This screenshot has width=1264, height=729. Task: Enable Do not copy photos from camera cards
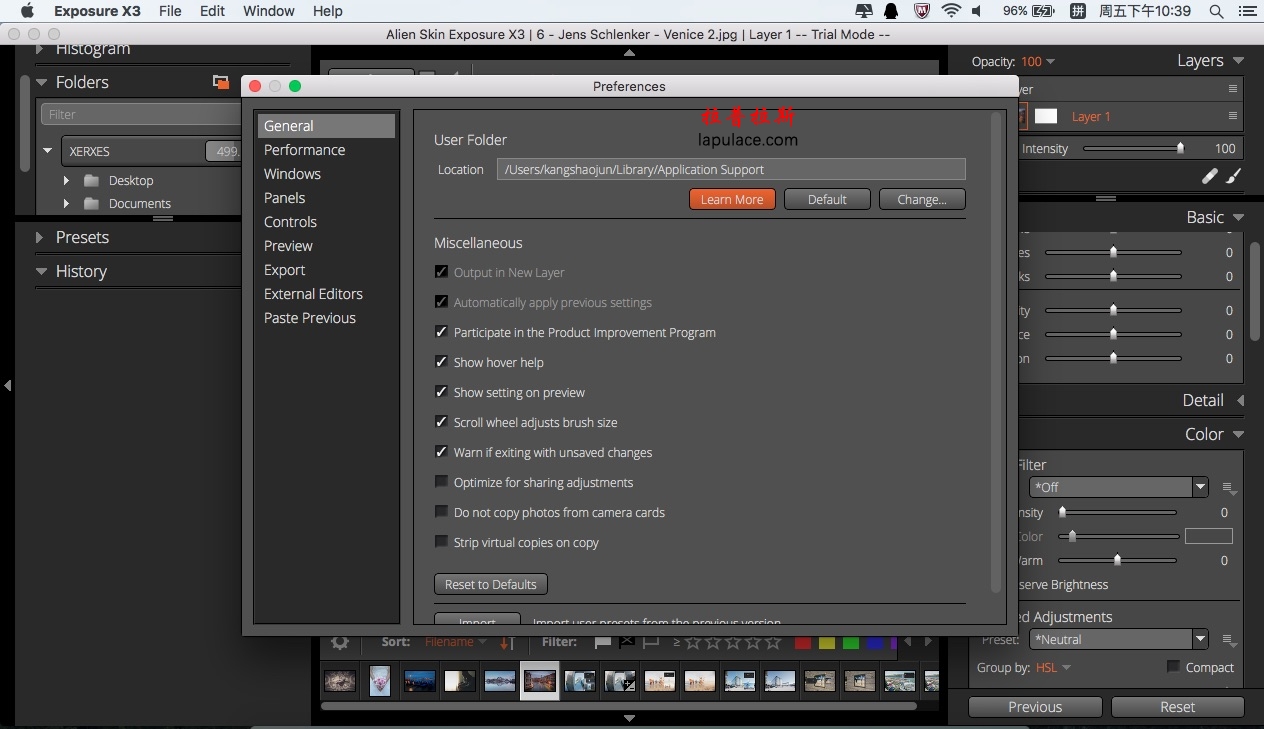(x=441, y=512)
